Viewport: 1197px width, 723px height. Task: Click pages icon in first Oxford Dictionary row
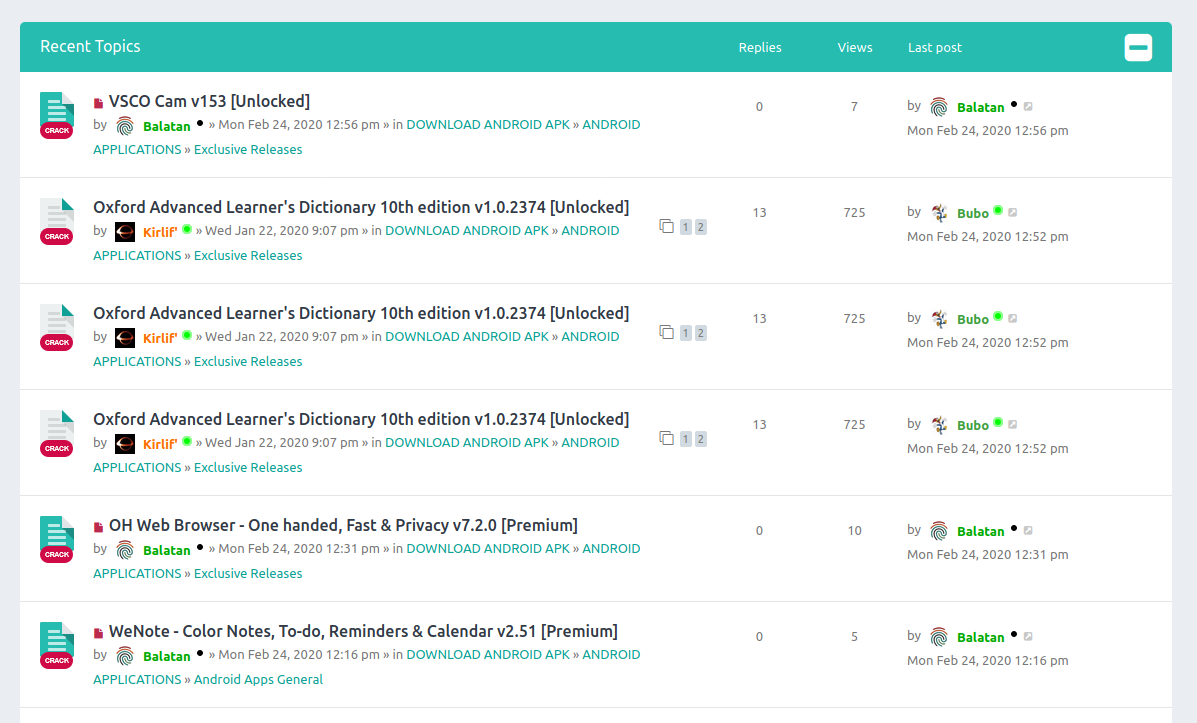(666, 227)
